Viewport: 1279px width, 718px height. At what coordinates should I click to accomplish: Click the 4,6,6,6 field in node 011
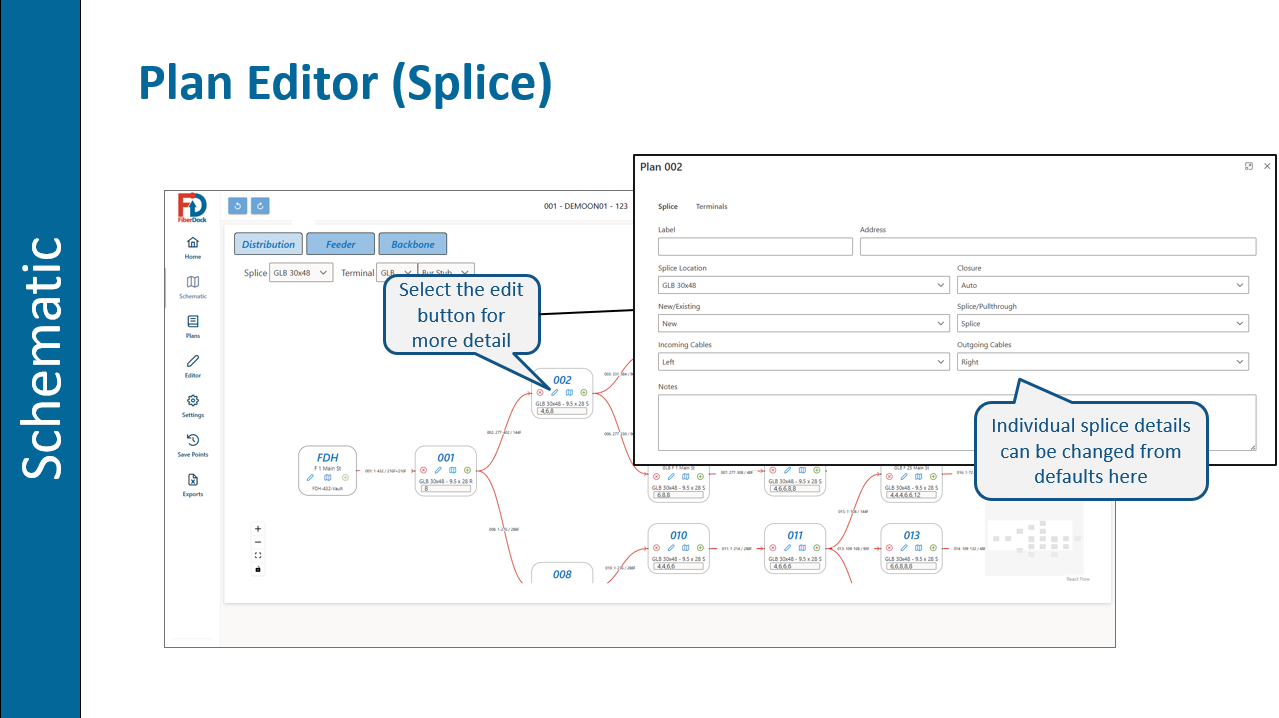(x=795, y=567)
